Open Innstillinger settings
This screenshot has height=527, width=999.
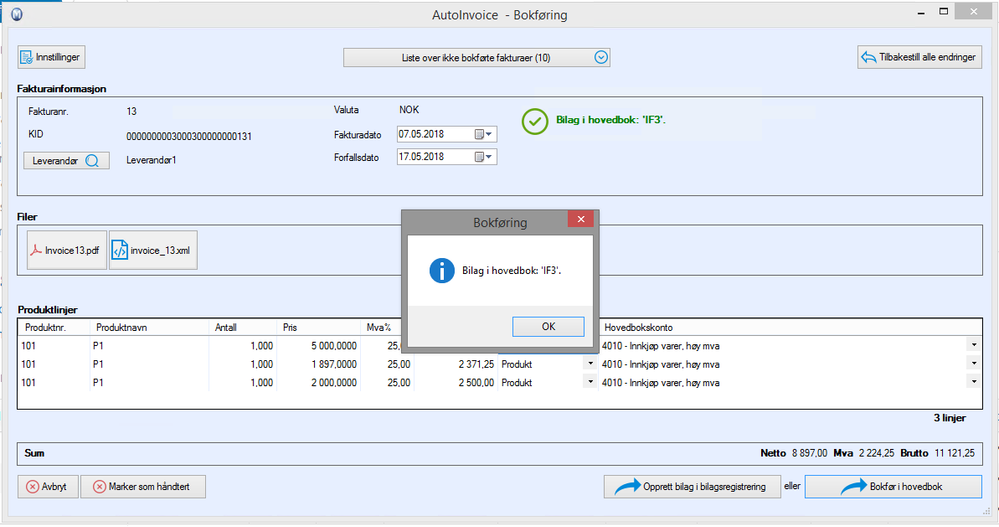(x=52, y=57)
